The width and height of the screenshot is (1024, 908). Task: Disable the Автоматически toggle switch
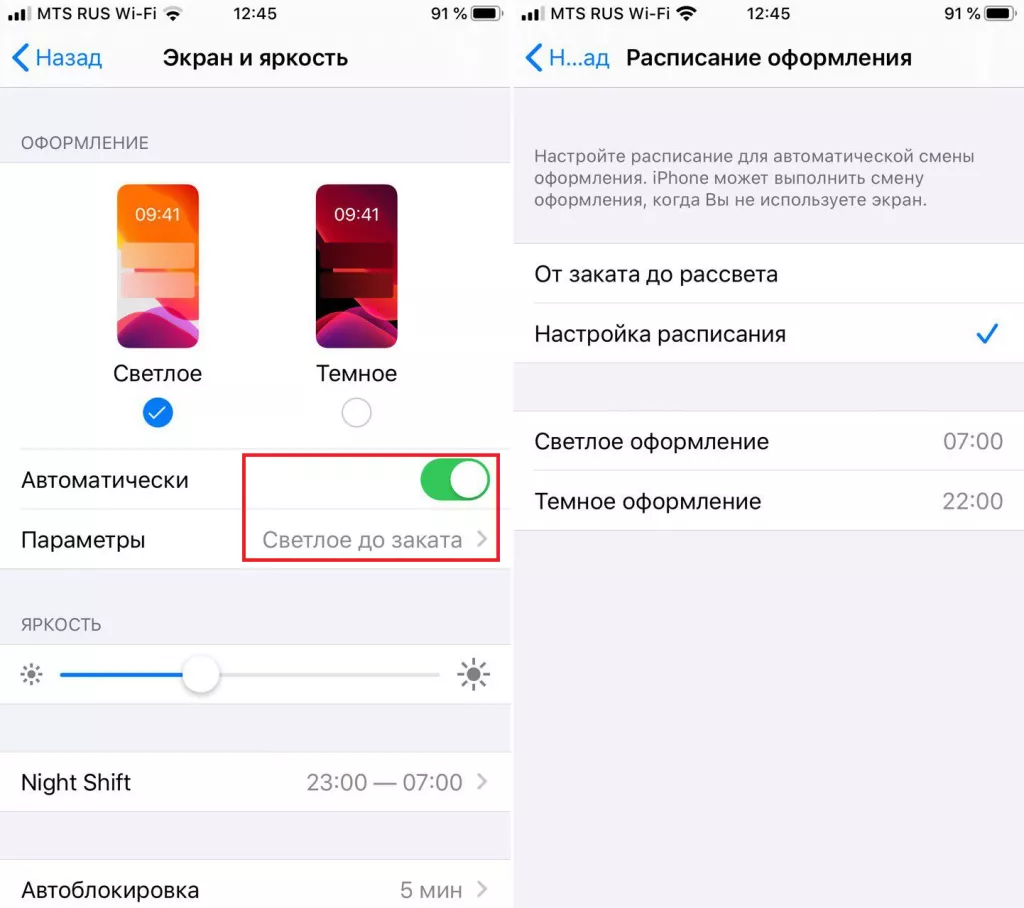[x=455, y=480]
